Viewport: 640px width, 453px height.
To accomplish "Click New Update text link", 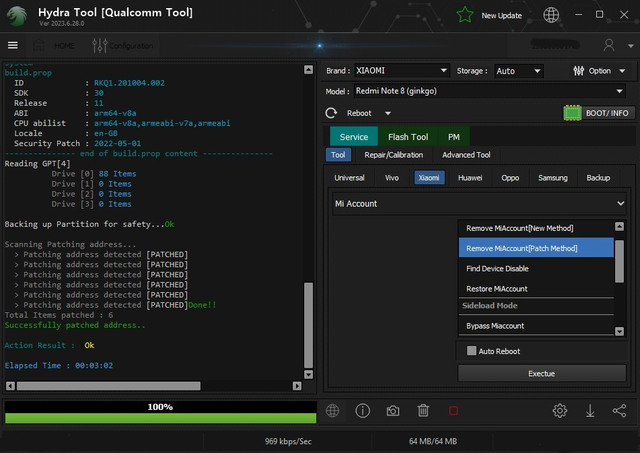I will pyautogui.click(x=501, y=16).
